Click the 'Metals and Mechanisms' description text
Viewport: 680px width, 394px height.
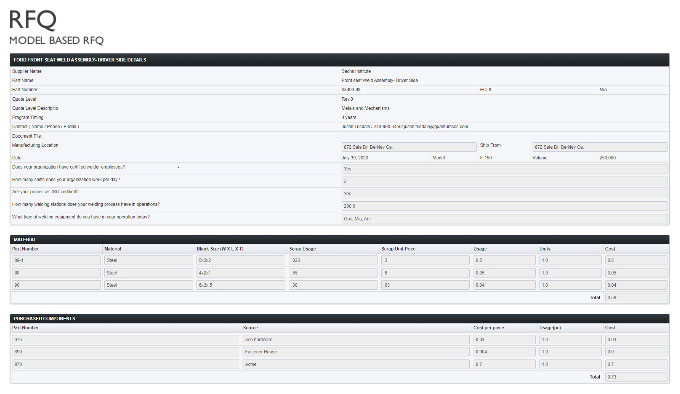click(x=365, y=108)
